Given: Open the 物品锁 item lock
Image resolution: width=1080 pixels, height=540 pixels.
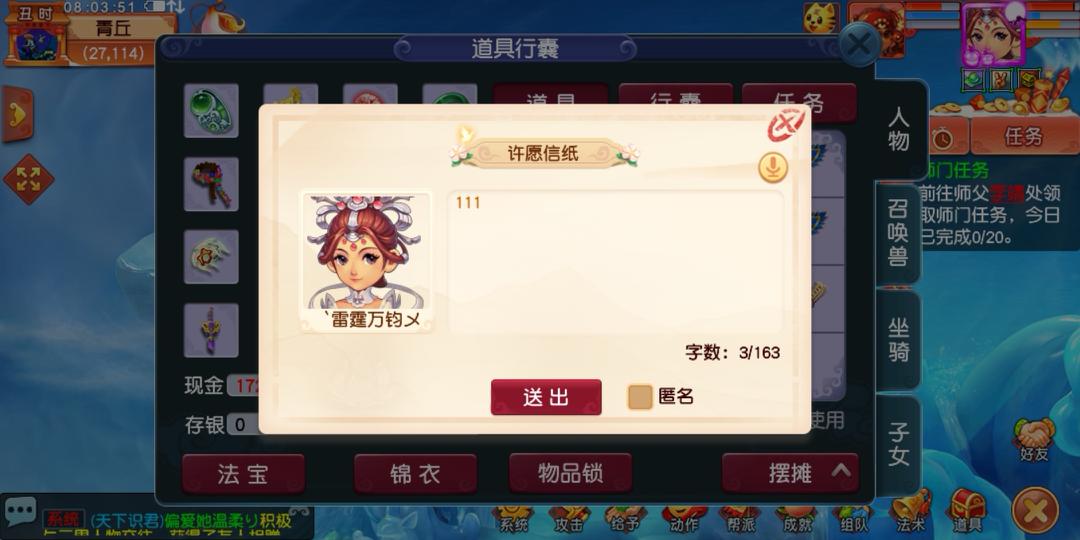Looking at the screenshot, I should (570, 473).
